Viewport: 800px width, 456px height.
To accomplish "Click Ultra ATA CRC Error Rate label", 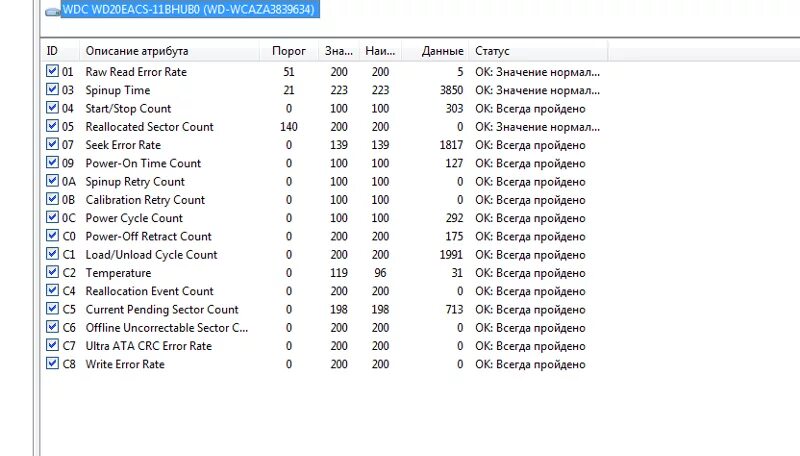I will pyautogui.click(x=148, y=346).
